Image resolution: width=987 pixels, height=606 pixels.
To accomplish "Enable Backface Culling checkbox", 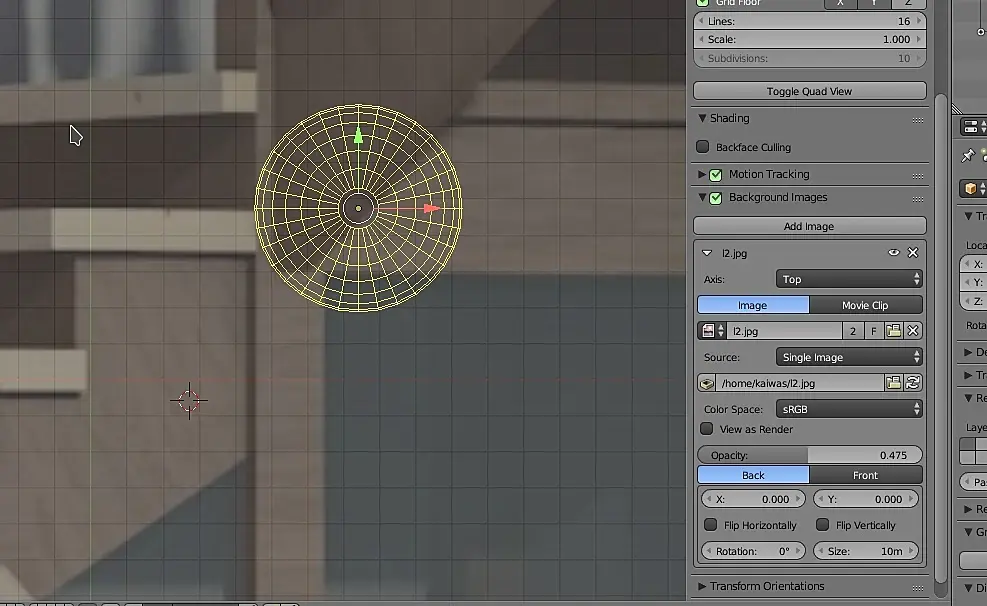I will (x=702, y=147).
